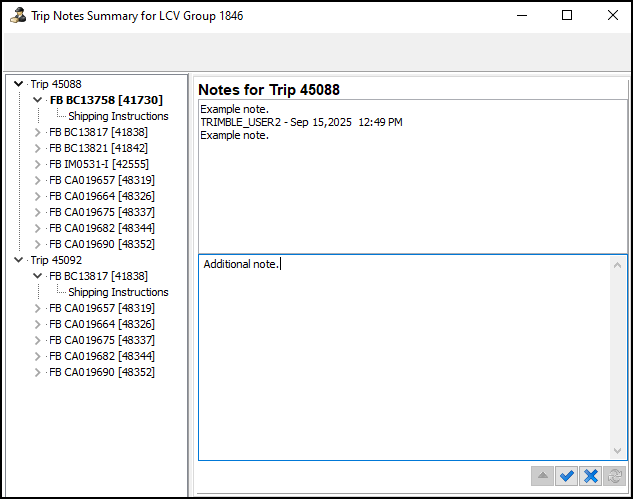The image size is (633, 499).
Task: Expand FB BC13817 [41838] under Trip 45088
Action: click(37, 132)
